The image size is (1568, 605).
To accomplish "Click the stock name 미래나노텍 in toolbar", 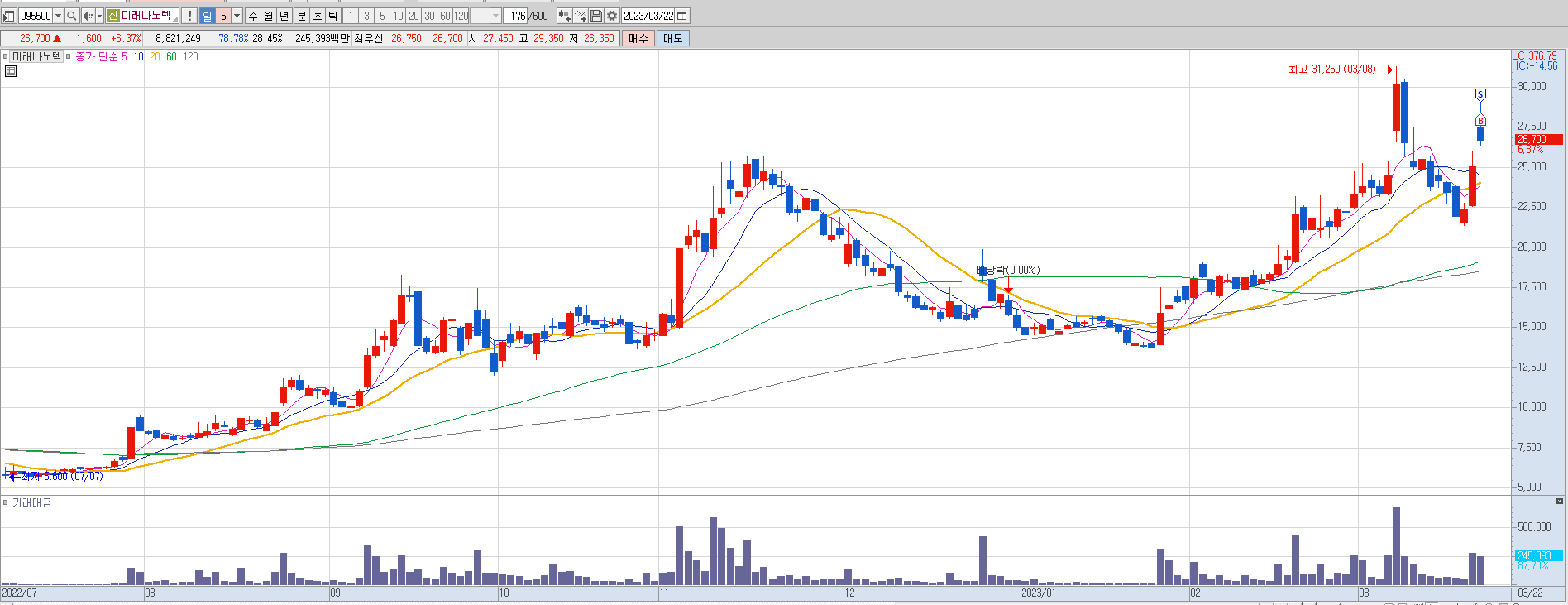I will (x=146, y=16).
